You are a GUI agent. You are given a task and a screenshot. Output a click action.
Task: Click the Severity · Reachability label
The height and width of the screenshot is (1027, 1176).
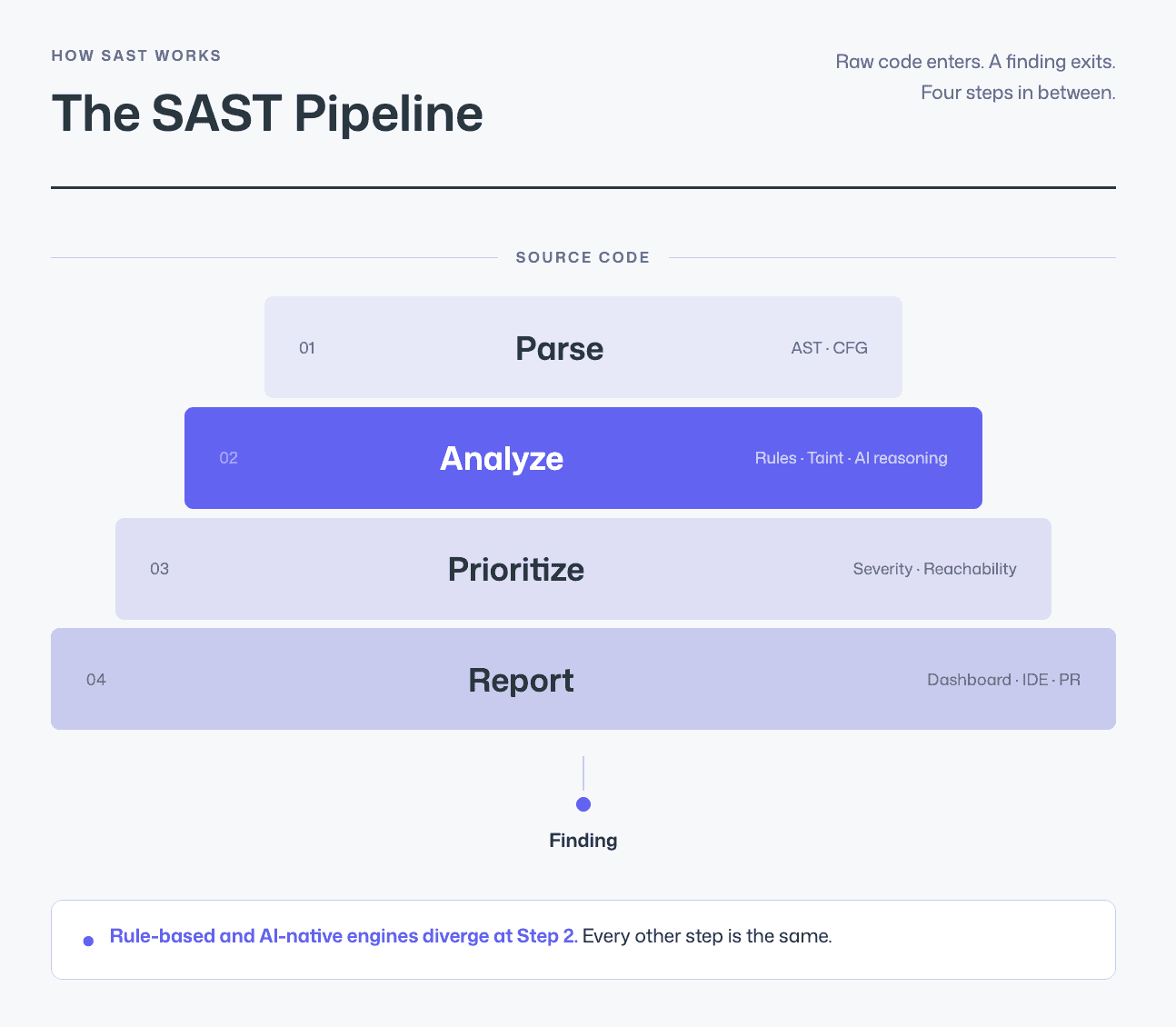[x=934, y=569]
